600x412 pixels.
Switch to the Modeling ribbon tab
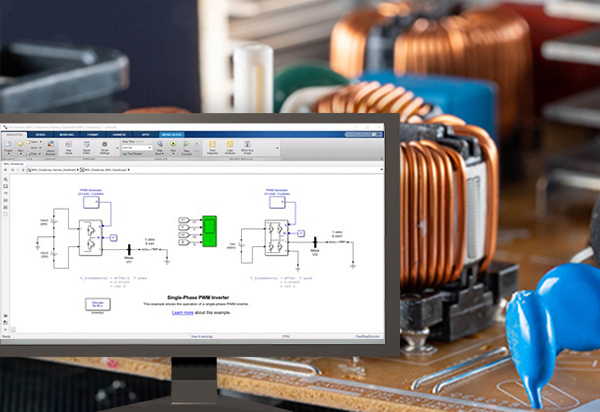coord(67,134)
